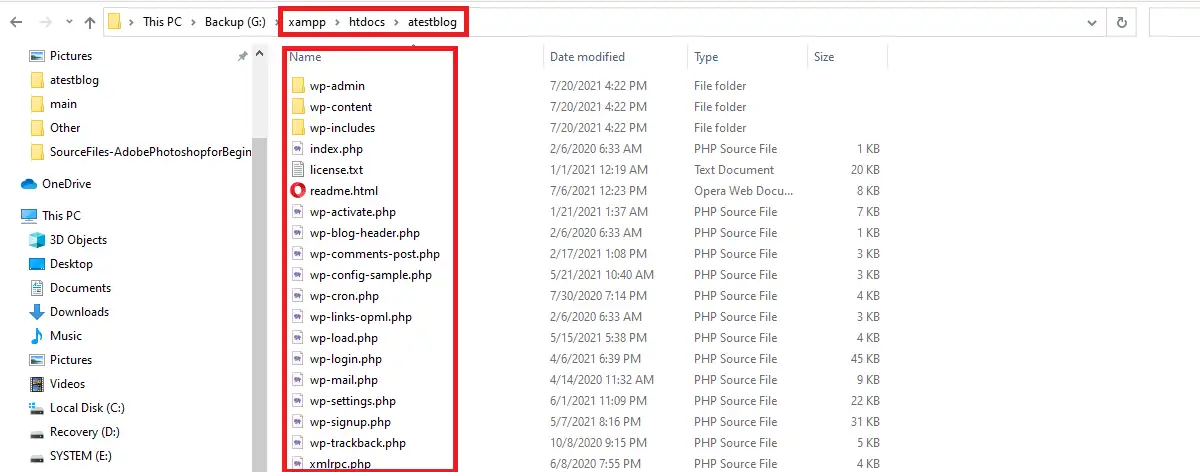
Task: Click 'This PC' in address bar
Action: 164,22
